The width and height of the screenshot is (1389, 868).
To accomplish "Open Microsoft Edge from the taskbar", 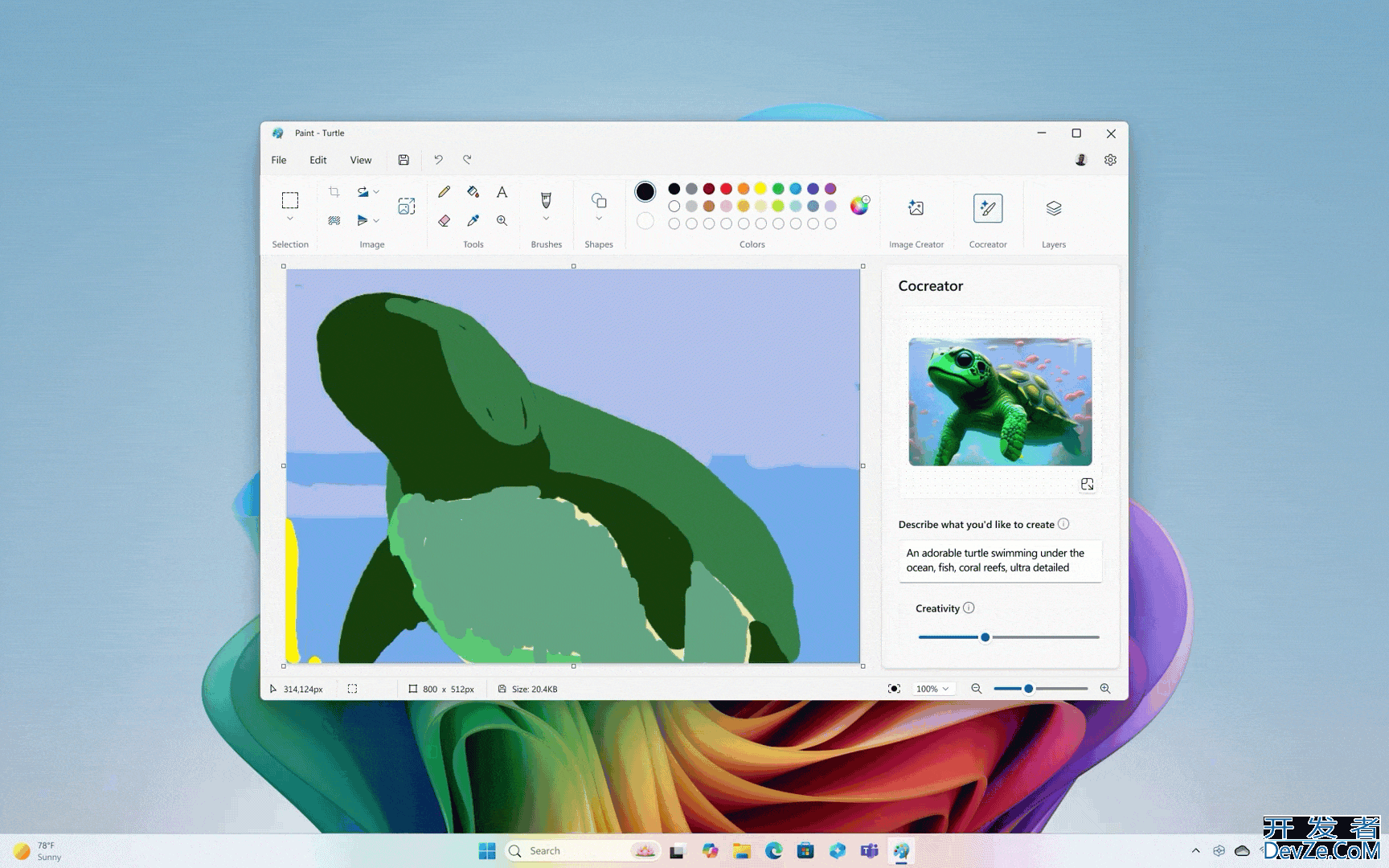I will (773, 851).
